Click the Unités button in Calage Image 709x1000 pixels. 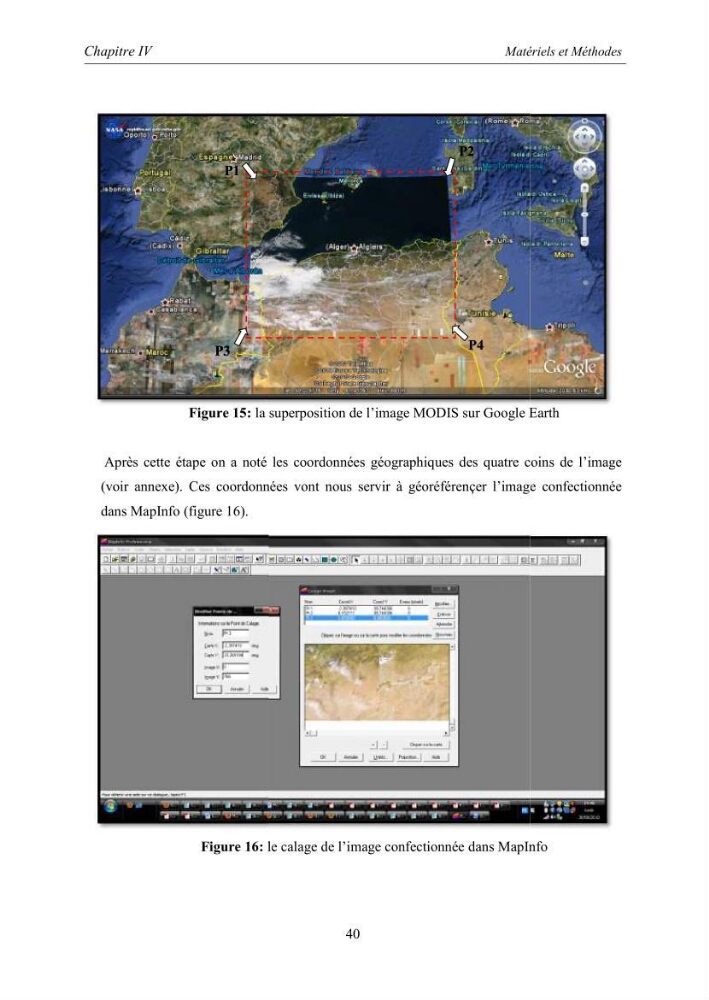pos(380,757)
